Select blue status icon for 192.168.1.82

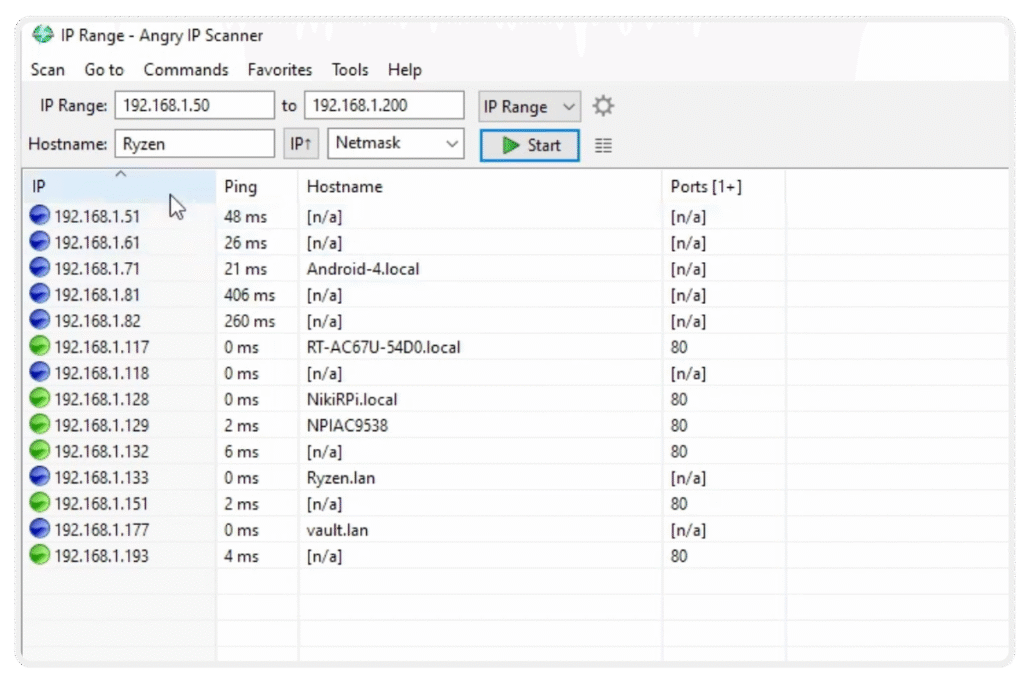point(40,320)
